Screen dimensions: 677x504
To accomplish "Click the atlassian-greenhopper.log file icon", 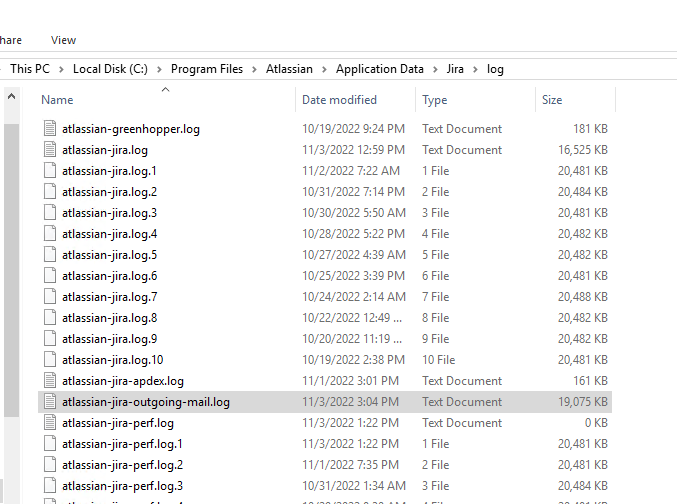I will coord(50,128).
